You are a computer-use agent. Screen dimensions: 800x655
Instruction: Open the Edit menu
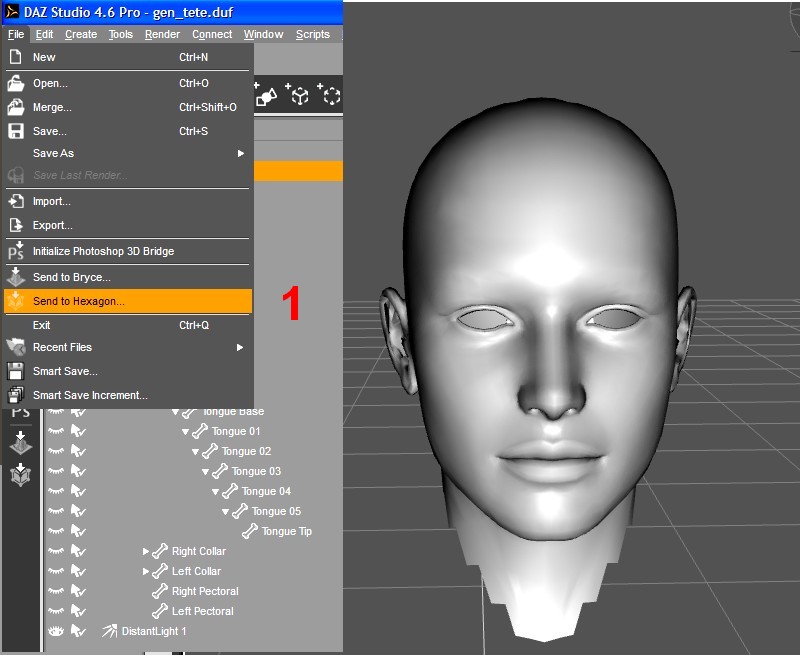[x=44, y=34]
